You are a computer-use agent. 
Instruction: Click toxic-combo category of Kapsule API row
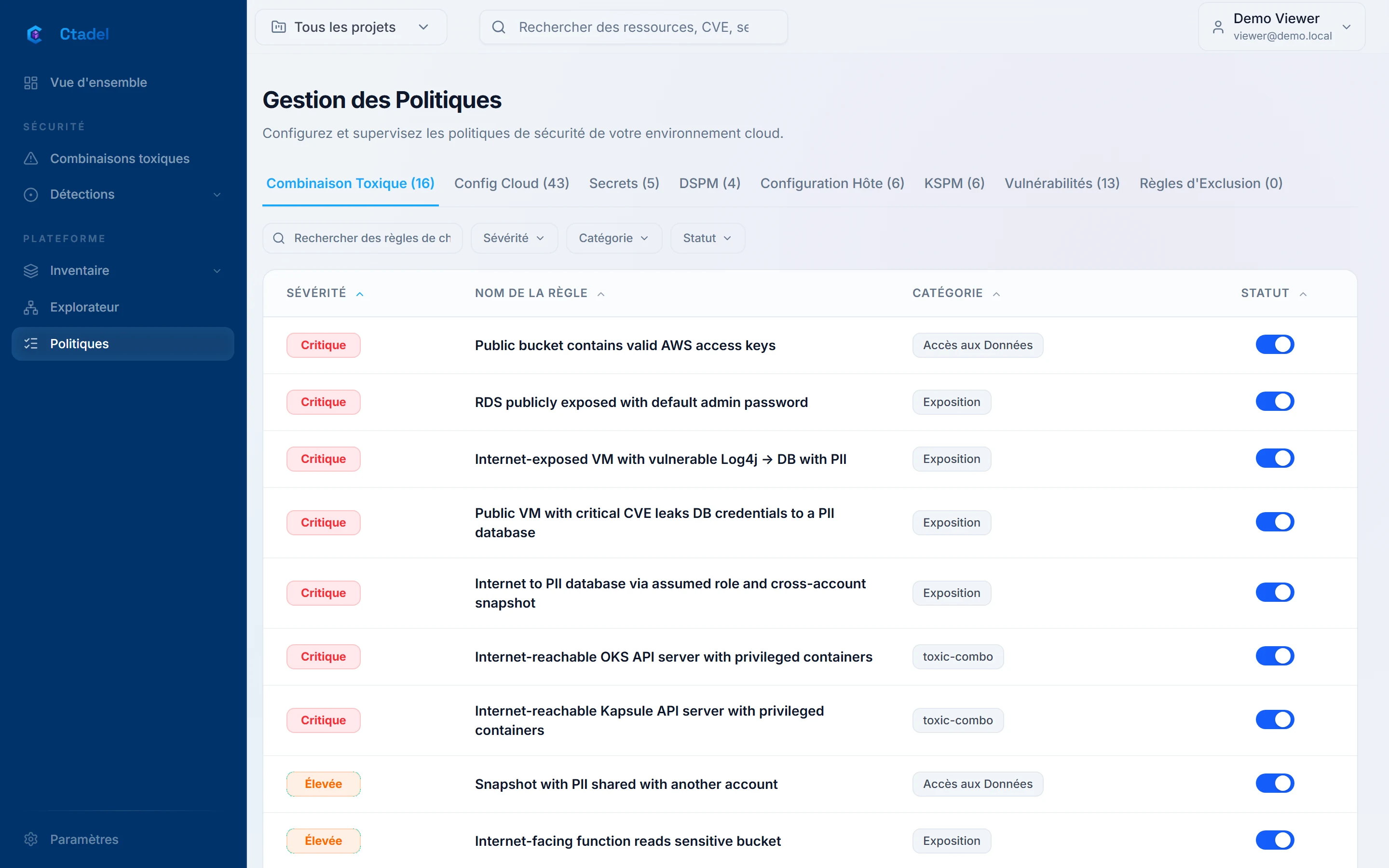click(x=957, y=720)
